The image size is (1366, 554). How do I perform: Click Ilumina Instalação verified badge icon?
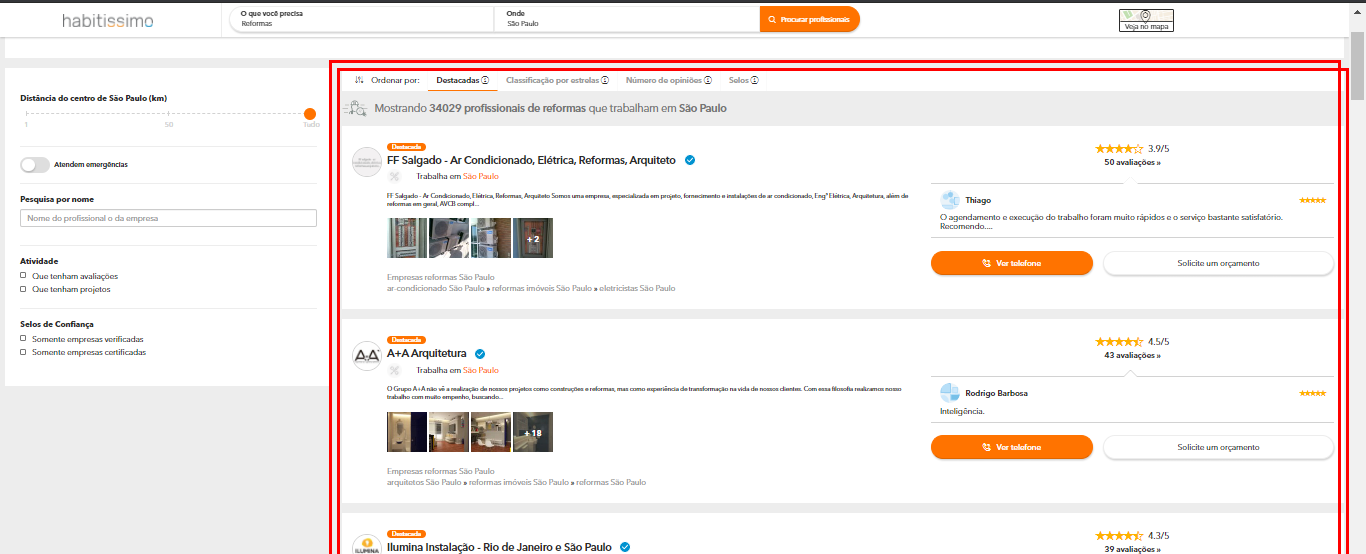(x=625, y=547)
